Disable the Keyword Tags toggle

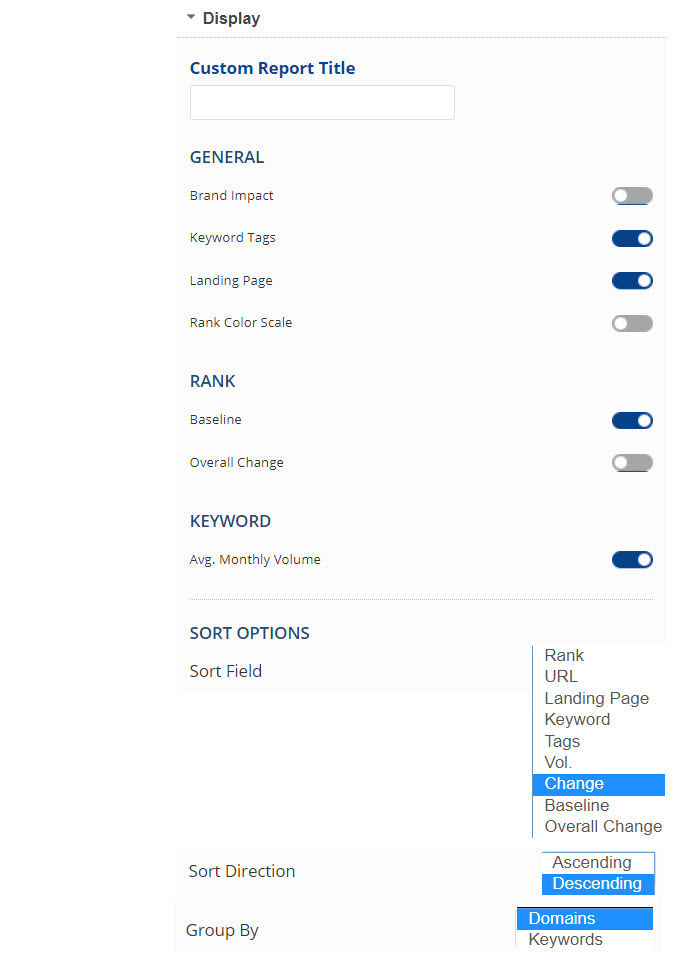tap(632, 238)
